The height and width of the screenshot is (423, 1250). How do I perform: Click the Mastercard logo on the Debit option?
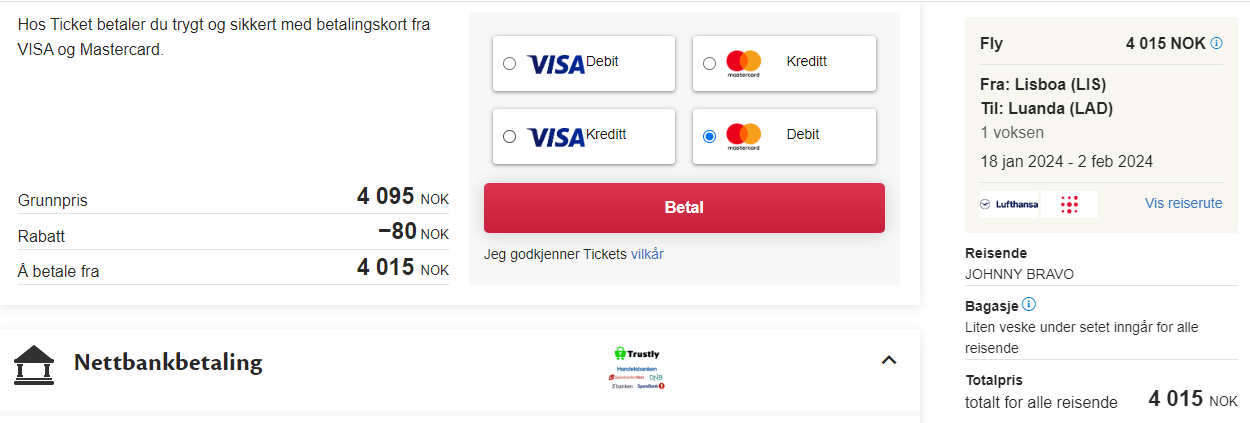click(744, 137)
